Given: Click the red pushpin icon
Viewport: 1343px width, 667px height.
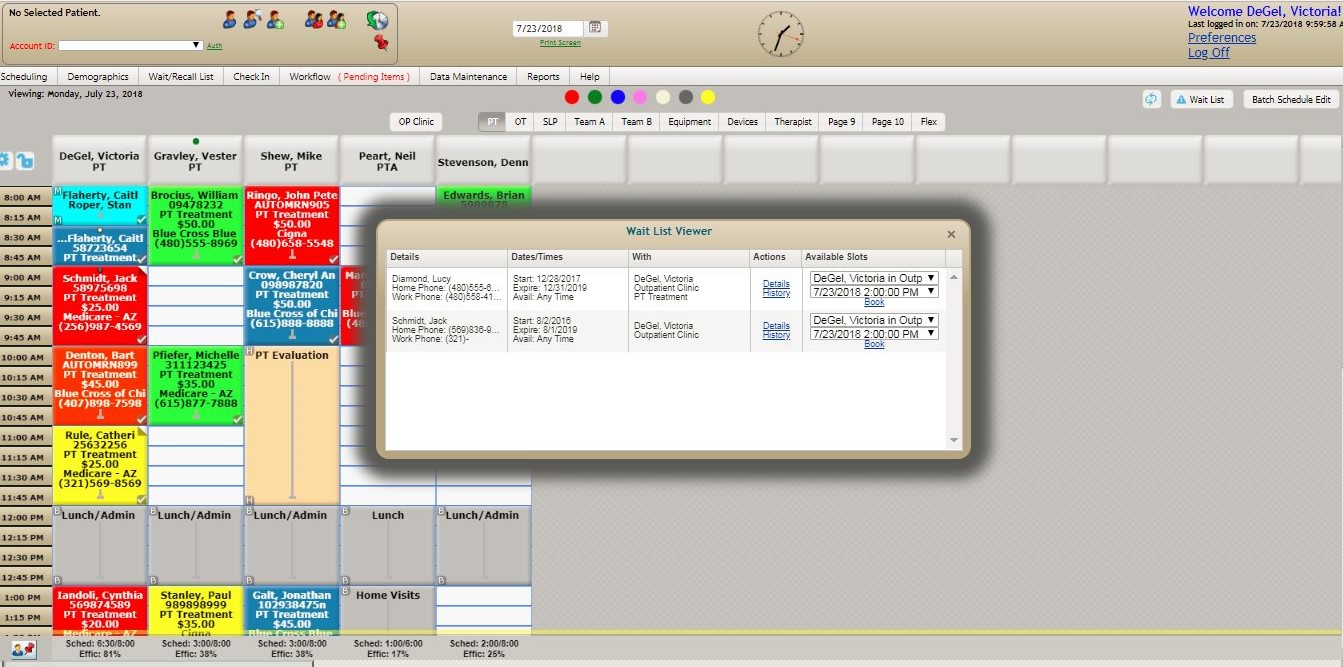Looking at the screenshot, I should [x=380, y=42].
